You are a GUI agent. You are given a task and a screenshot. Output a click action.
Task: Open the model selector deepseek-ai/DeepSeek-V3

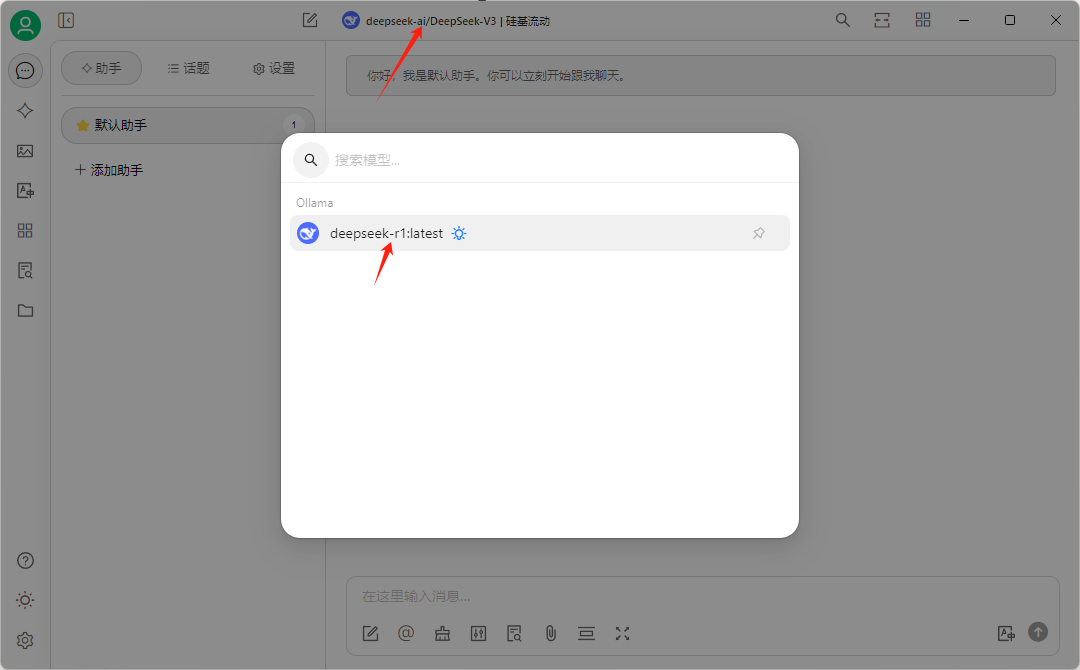tap(446, 21)
